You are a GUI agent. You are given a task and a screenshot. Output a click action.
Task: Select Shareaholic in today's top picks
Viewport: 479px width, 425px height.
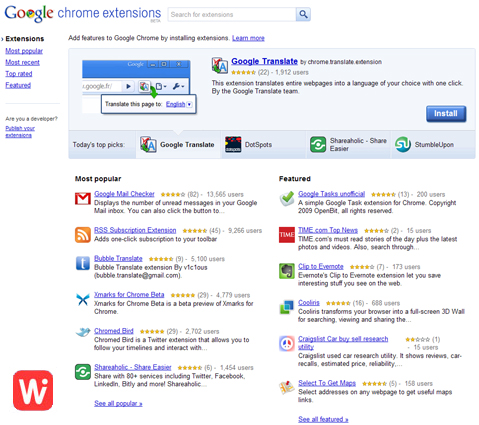point(348,145)
